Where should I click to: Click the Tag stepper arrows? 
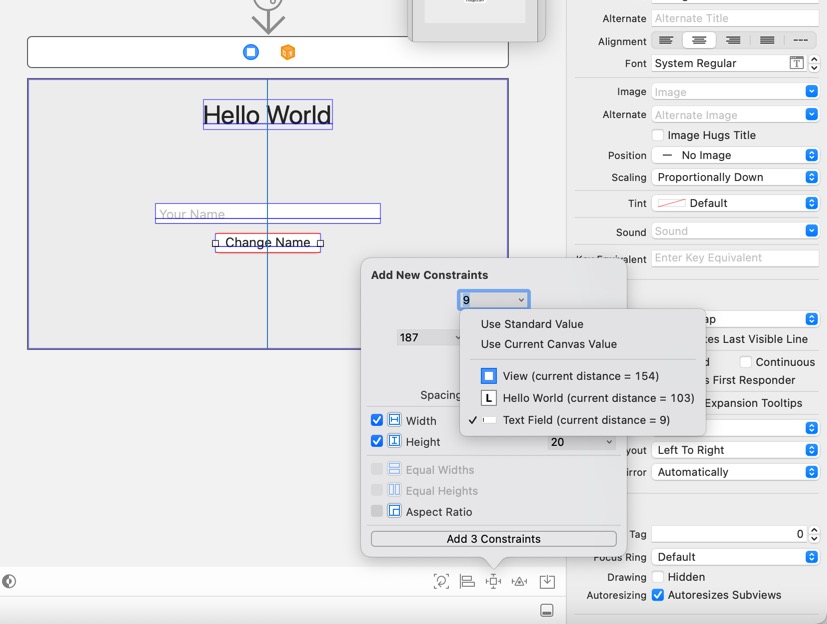pos(814,534)
